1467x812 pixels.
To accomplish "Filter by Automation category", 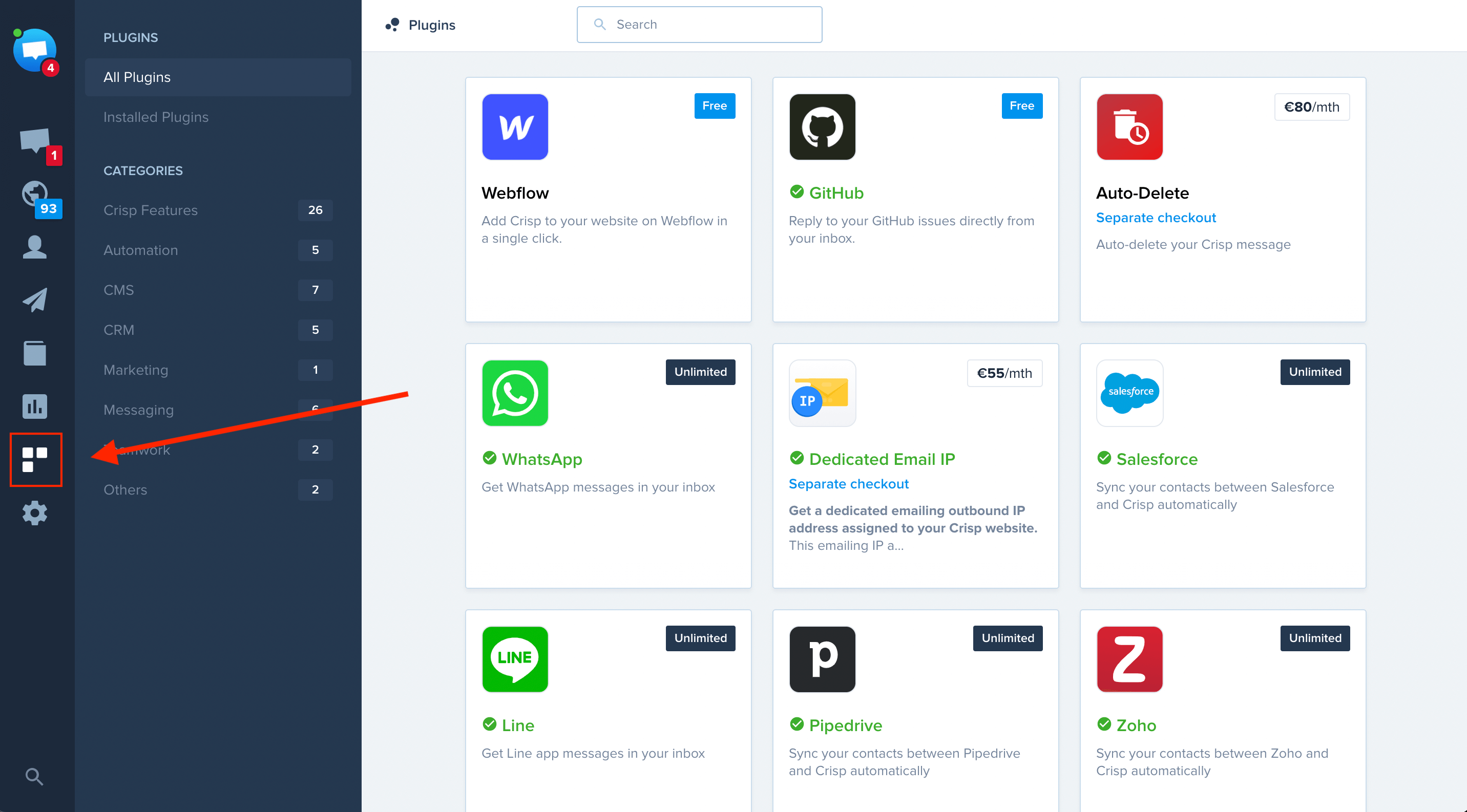I will point(218,250).
